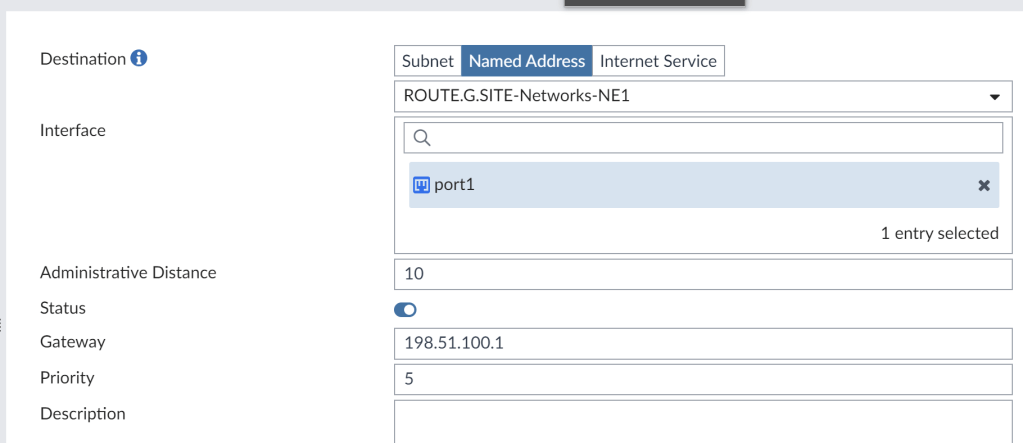Click the "1 entry selected" text
Screen dimensions: 1023x443
click(939, 233)
